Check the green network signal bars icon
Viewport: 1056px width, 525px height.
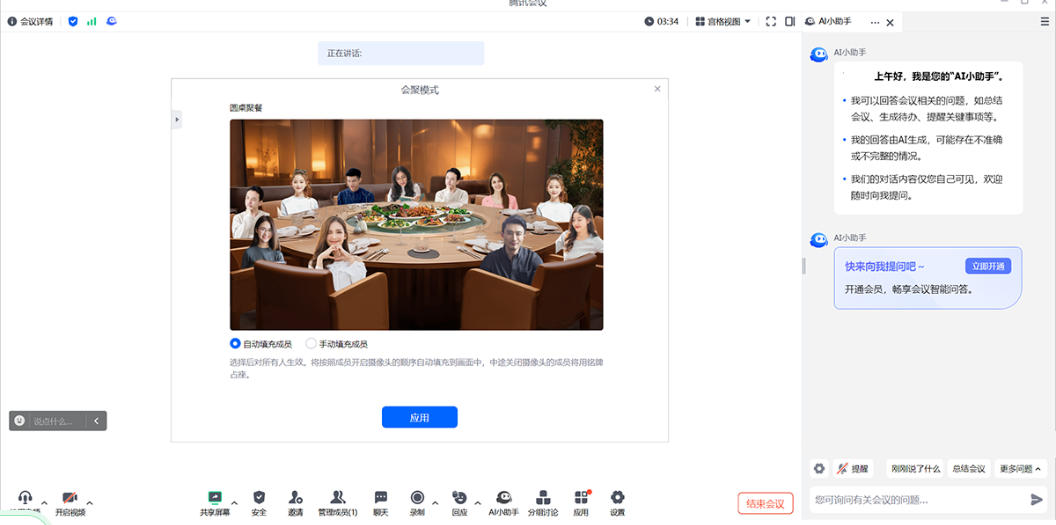tap(92, 22)
